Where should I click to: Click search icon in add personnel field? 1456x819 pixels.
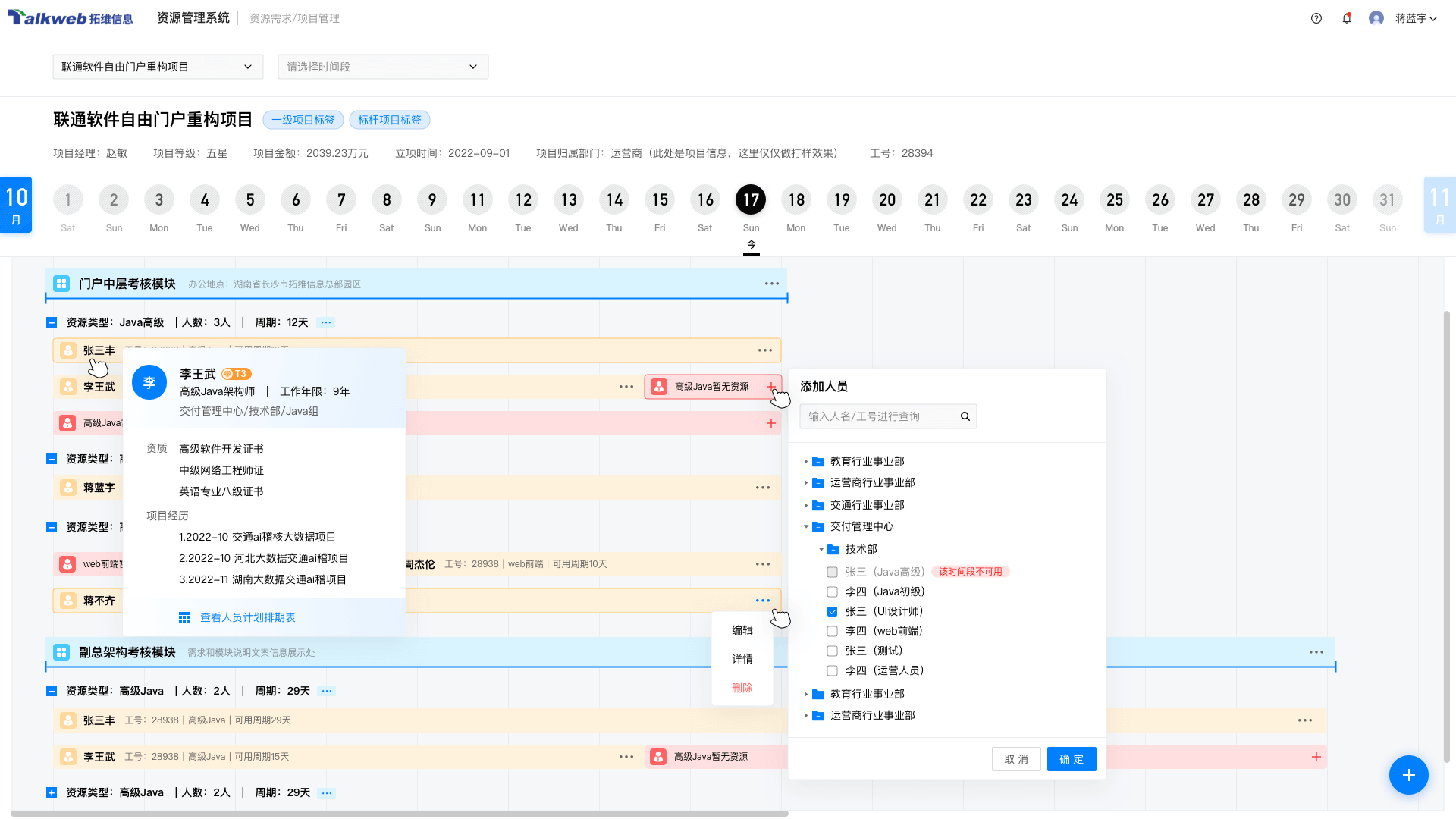pos(965,416)
